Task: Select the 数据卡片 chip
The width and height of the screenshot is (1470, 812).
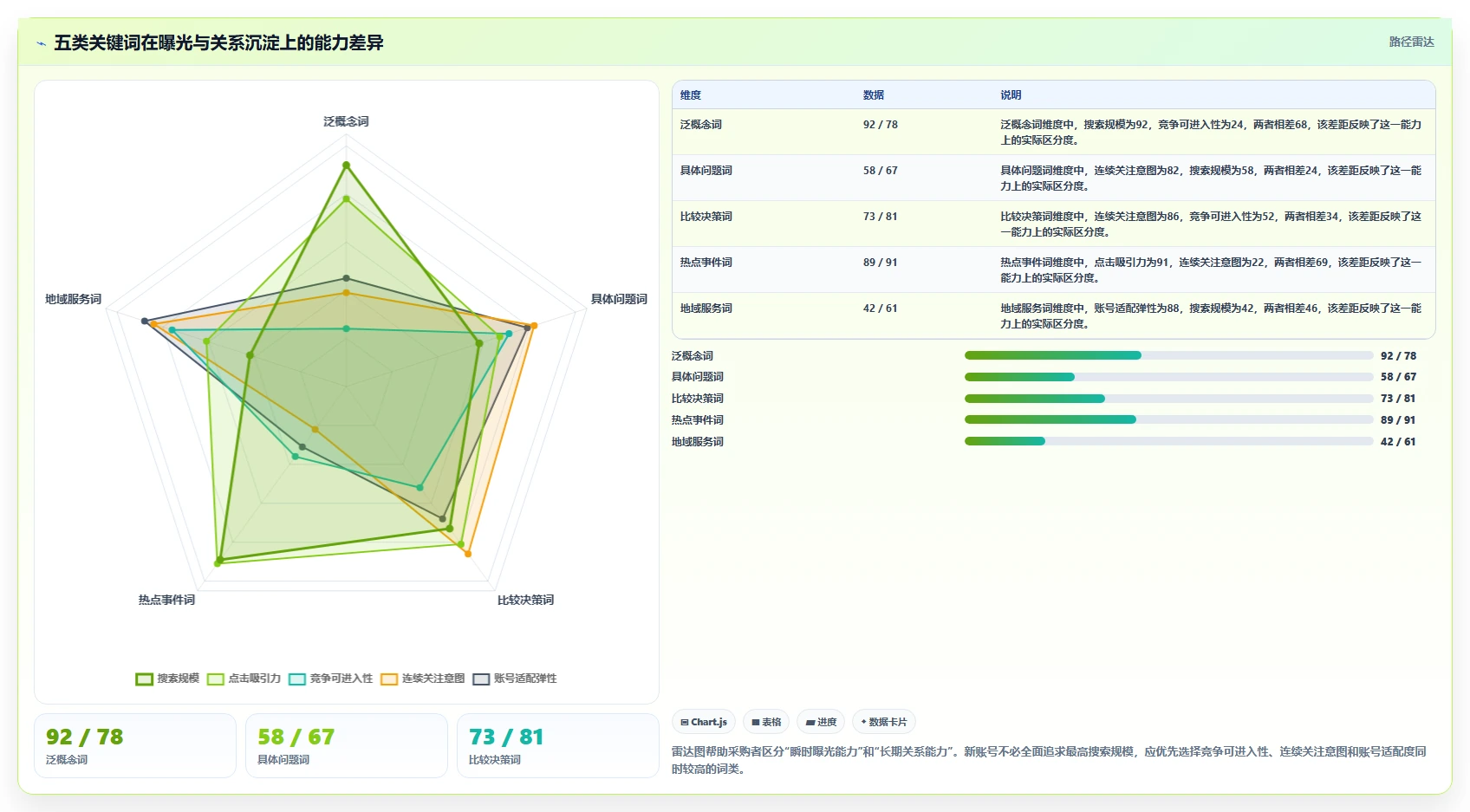Action: [x=884, y=722]
